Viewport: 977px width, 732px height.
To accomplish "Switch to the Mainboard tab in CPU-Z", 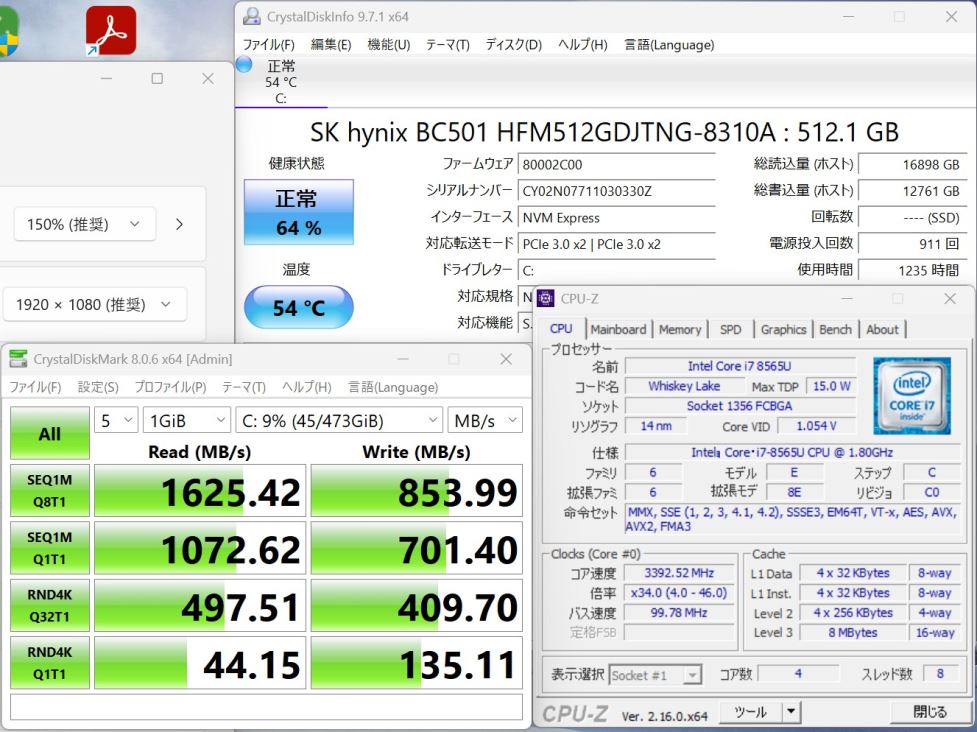I will 618,329.
